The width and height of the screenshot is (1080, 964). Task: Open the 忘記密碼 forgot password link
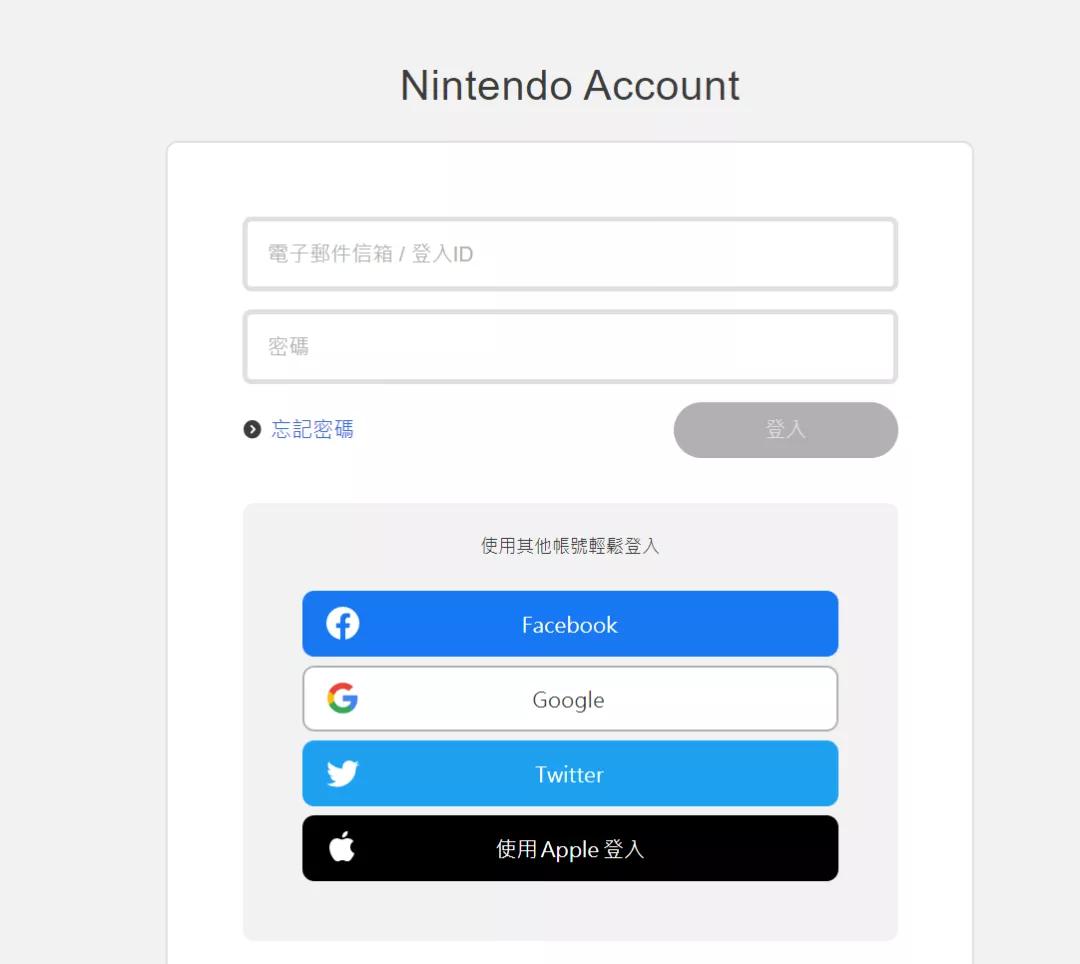click(x=312, y=430)
